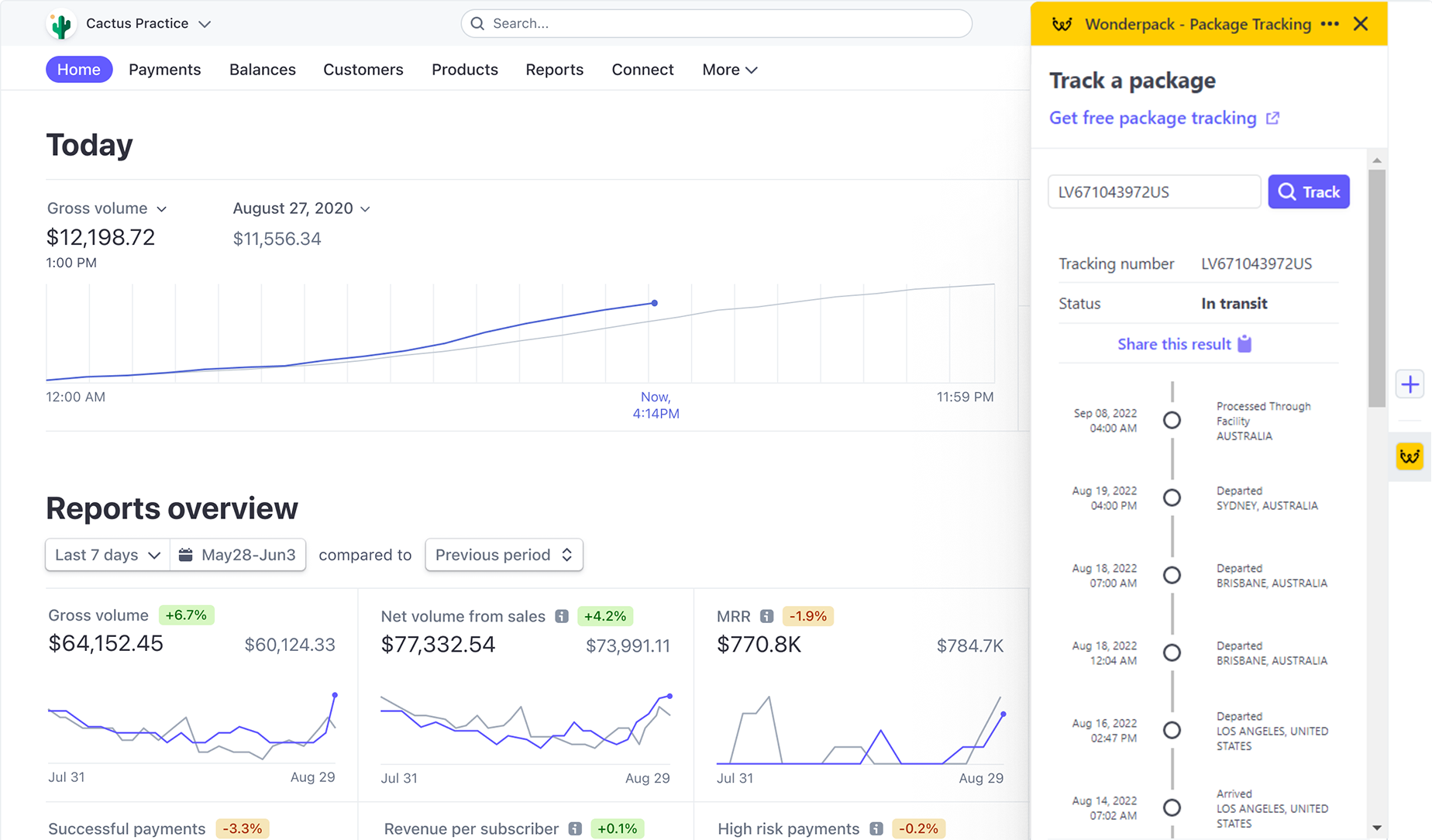
Task: Click the cactus logo of Cactus Practice
Action: [x=61, y=25]
